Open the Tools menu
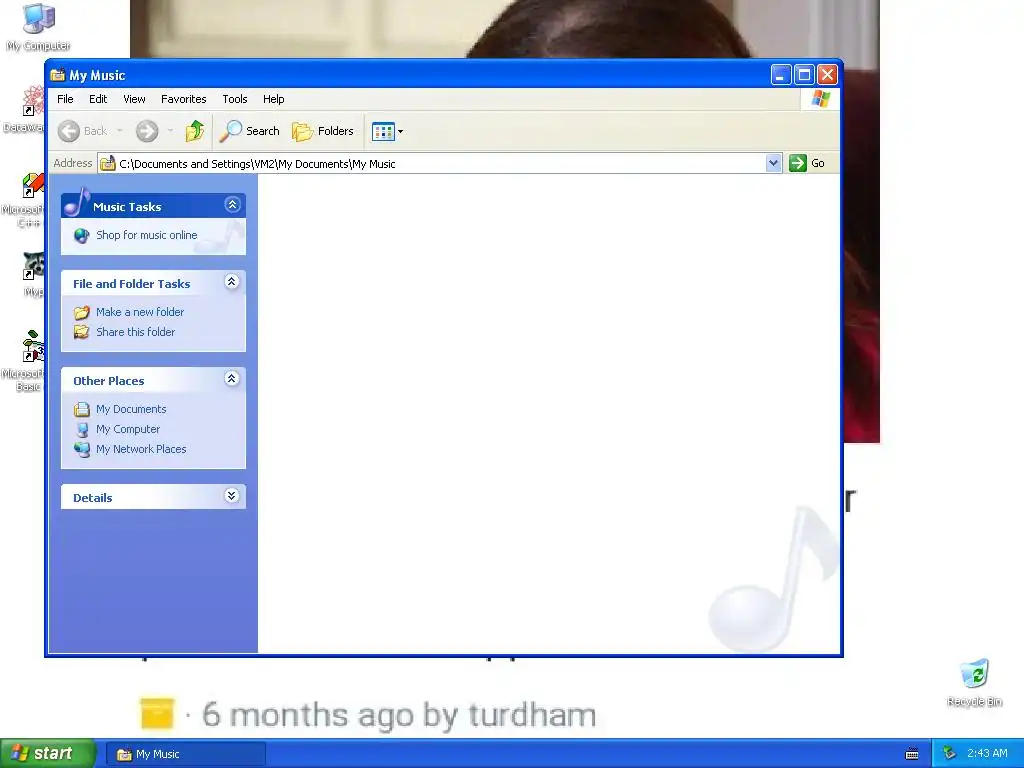This screenshot has height=768, width=1024. 234,99
